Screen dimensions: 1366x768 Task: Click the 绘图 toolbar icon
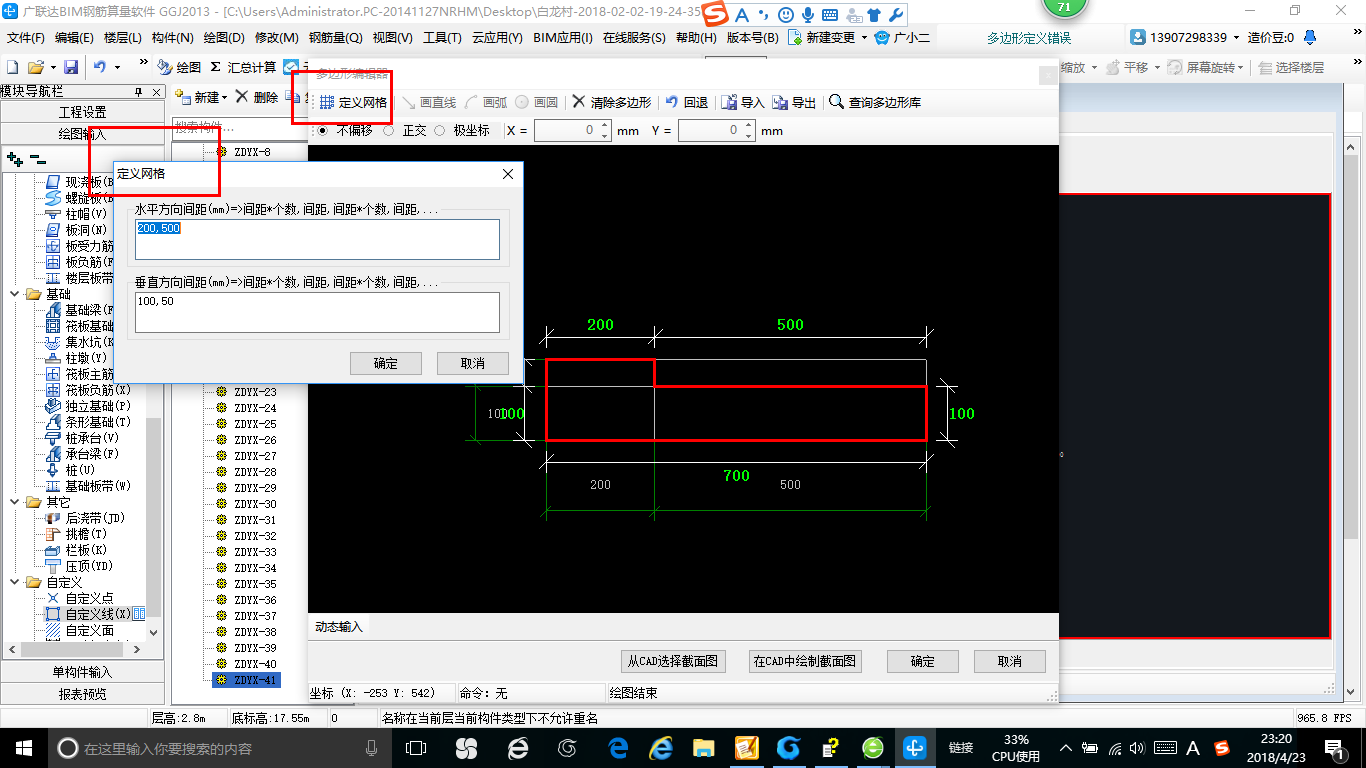click(x=179, y=67)
